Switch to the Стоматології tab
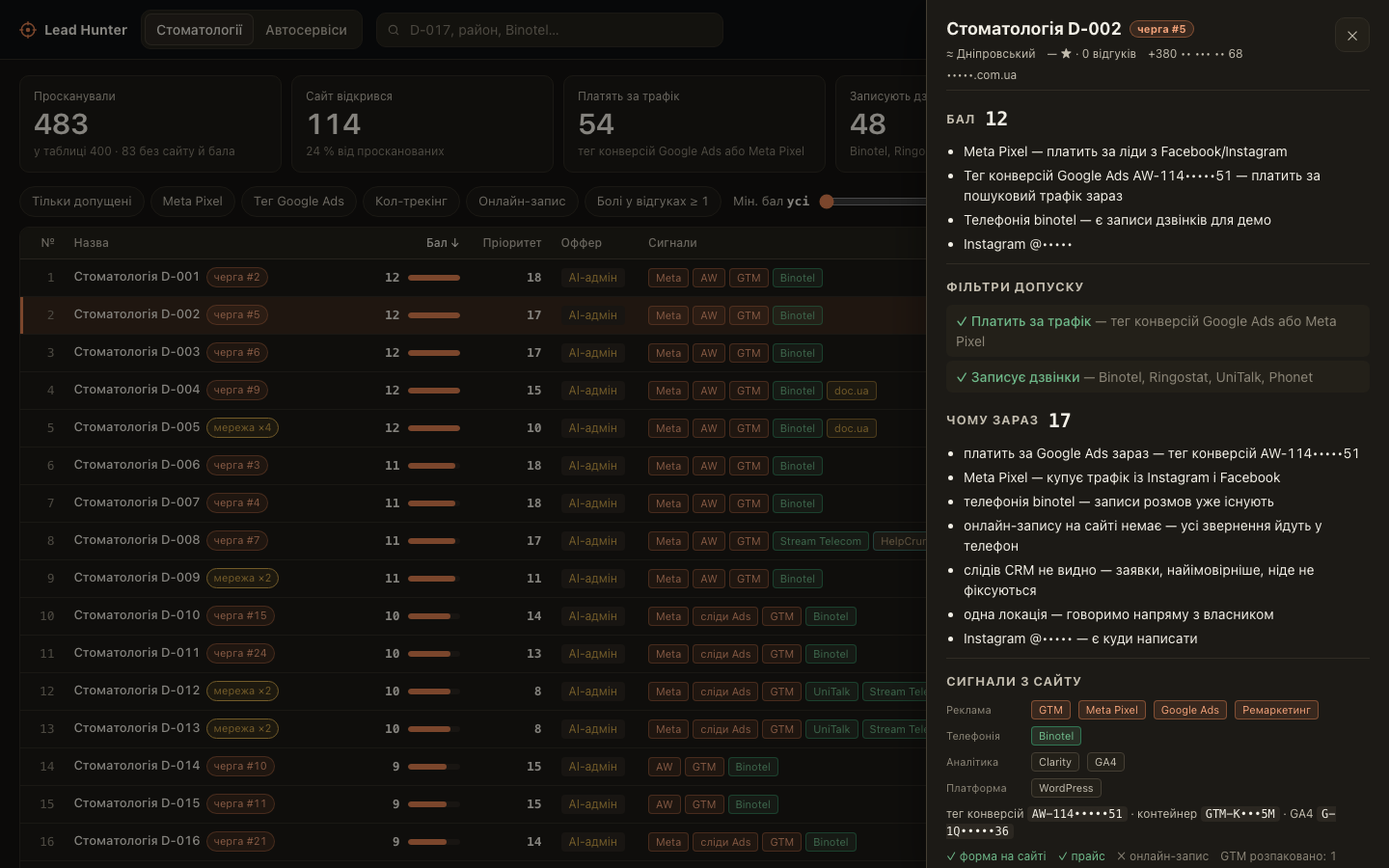1389x868 pixels. coord(200,30)
